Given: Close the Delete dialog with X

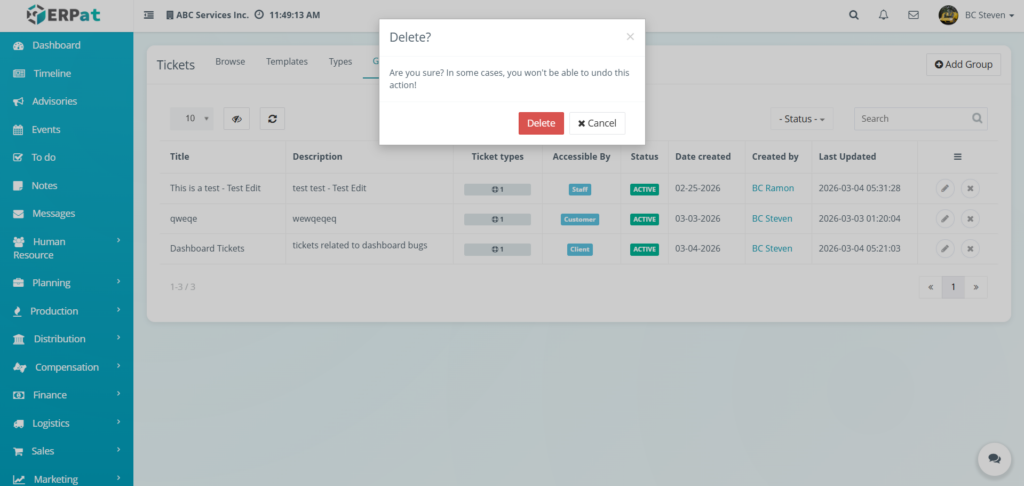Looking at the screenshot, I should (x=630, y=37).
